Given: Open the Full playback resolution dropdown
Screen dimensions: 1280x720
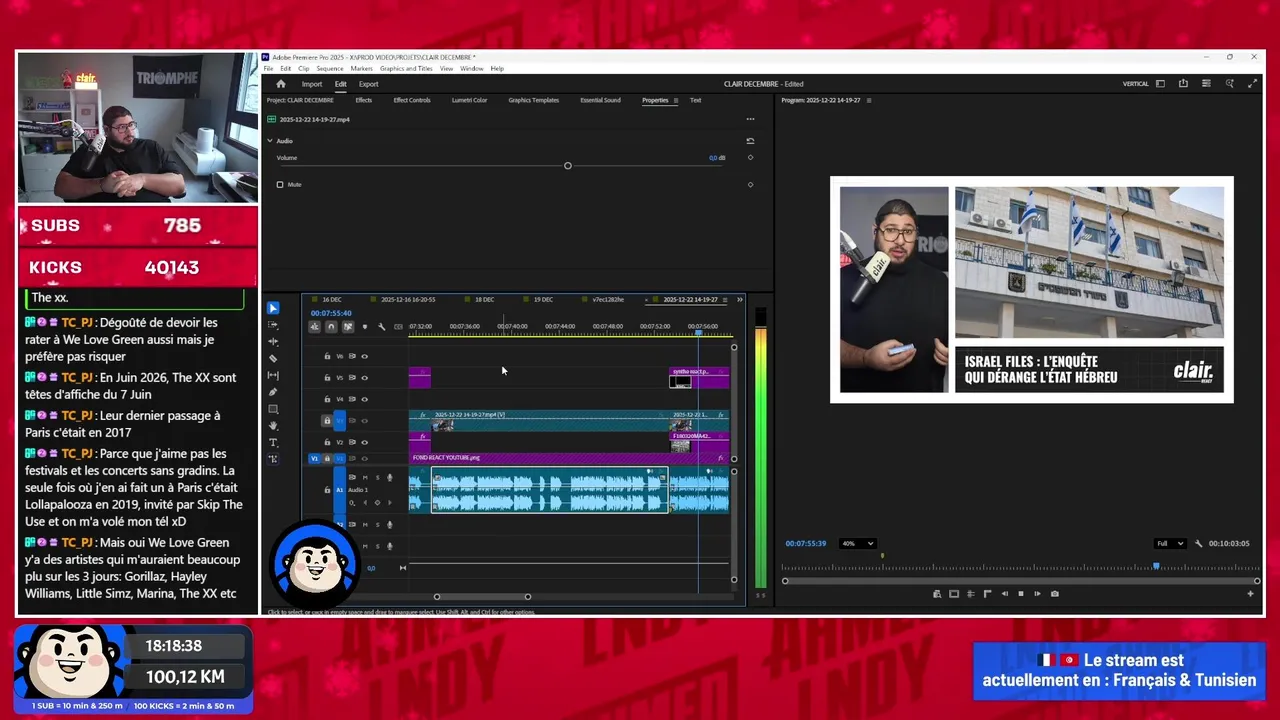Looking at the screenshot, I should point(1169,544).
